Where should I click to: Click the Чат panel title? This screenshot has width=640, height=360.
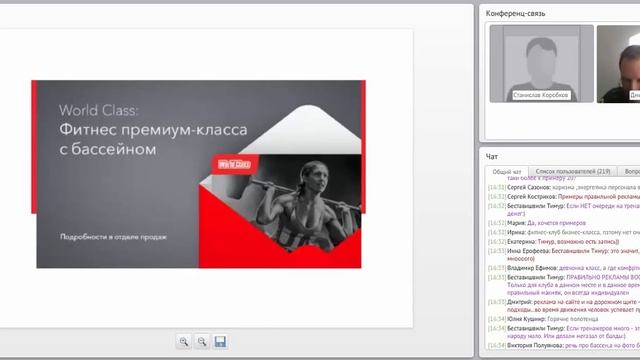492,156
